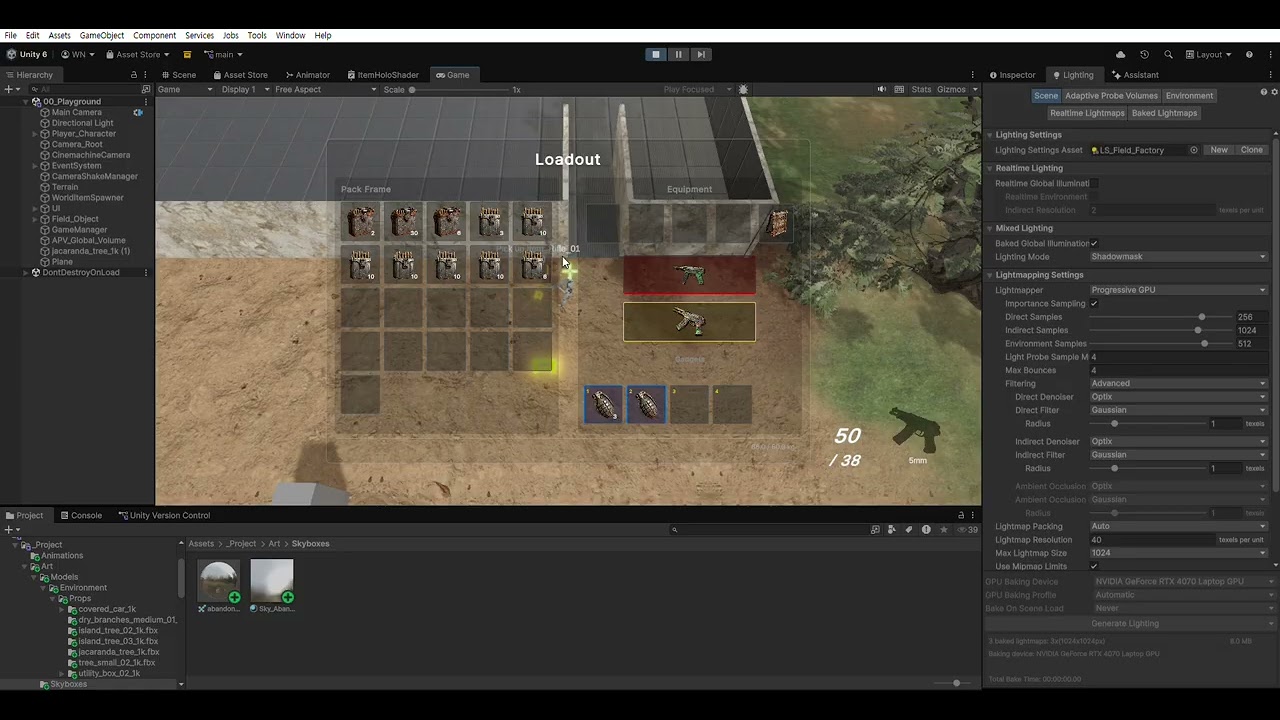Open the Component menu

(x=154, y=35)
